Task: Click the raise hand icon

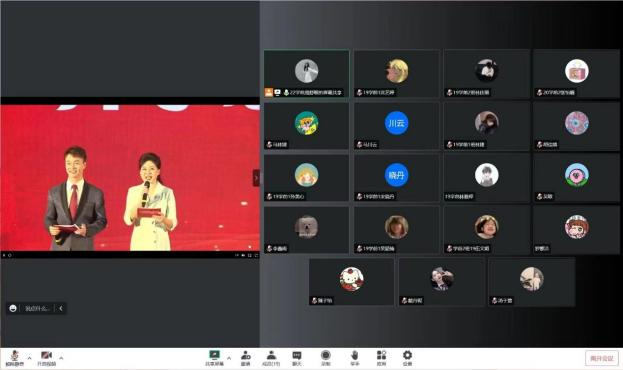Action: 355,358
